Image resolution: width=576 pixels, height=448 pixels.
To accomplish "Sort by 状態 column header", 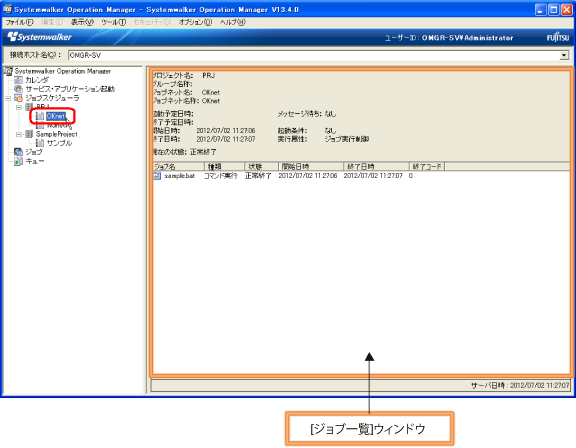I will pos(261,167).
